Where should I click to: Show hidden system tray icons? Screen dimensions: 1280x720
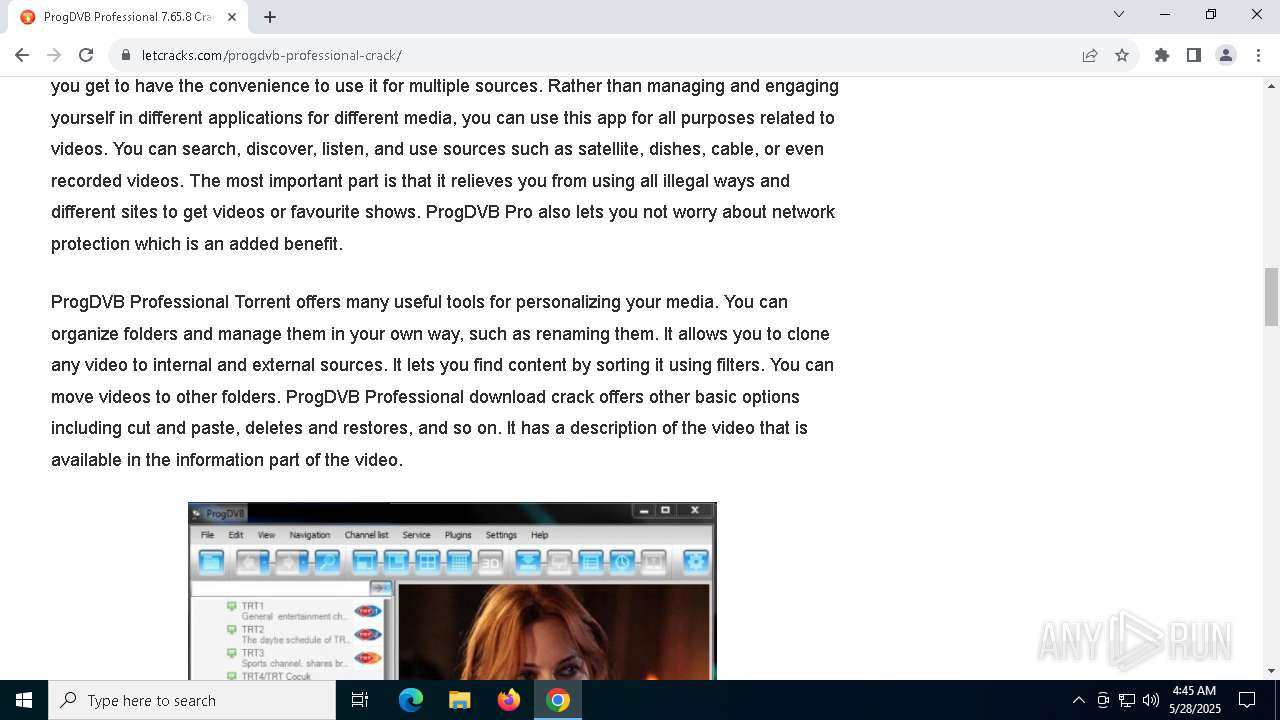pyautogui.click(x=1078, y=700)
